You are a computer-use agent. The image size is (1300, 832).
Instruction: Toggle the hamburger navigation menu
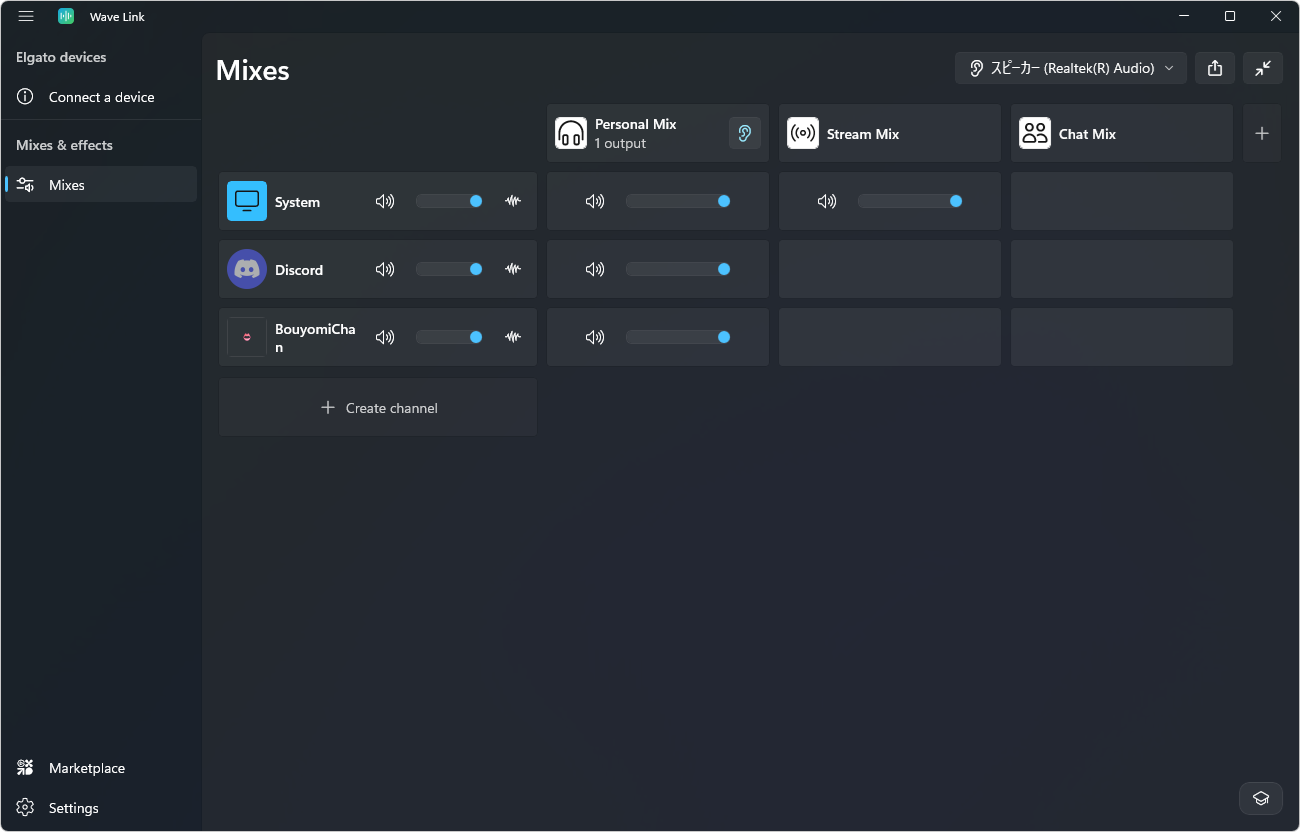26,16
